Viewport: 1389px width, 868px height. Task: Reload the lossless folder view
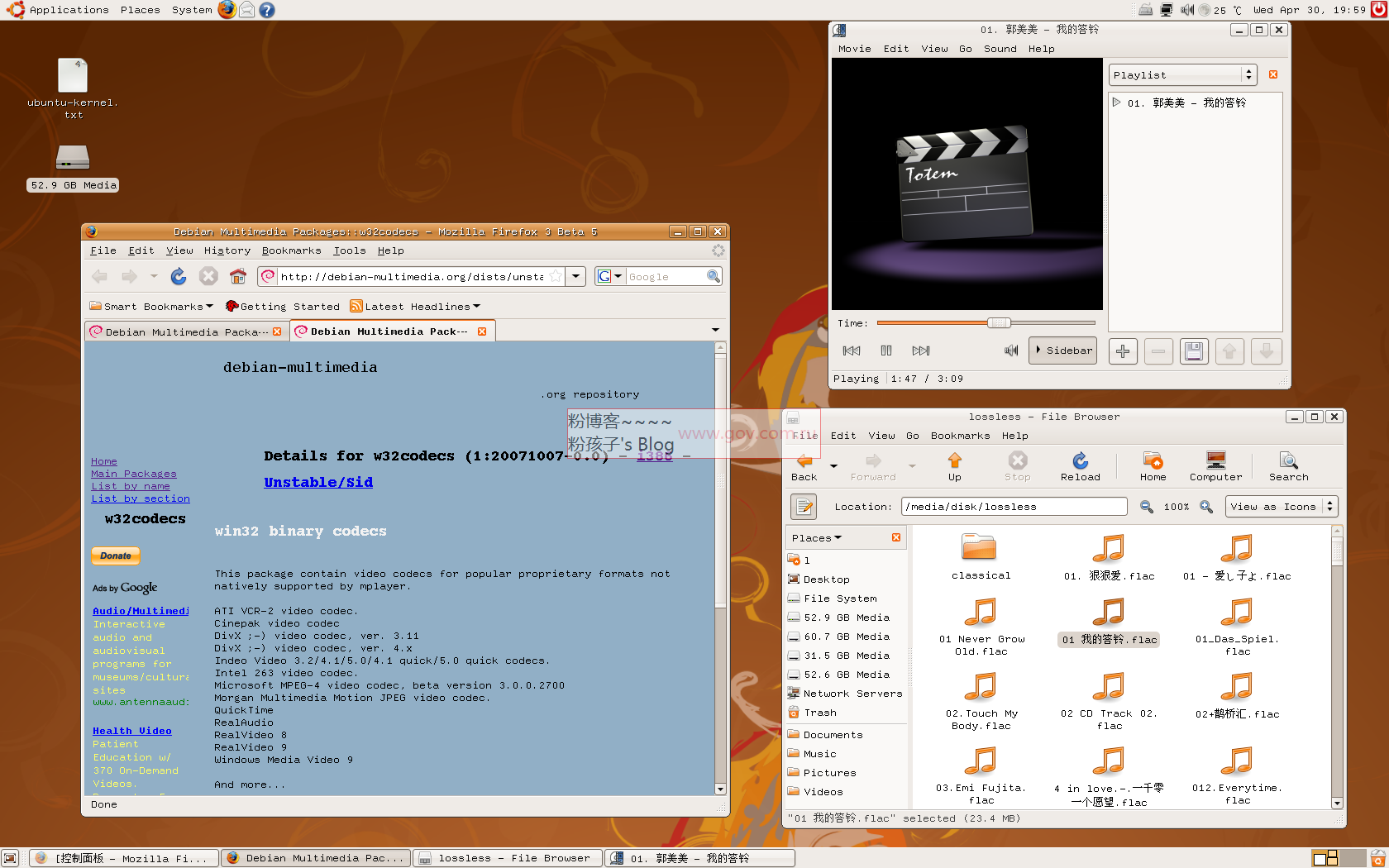tap(1081, 467)
